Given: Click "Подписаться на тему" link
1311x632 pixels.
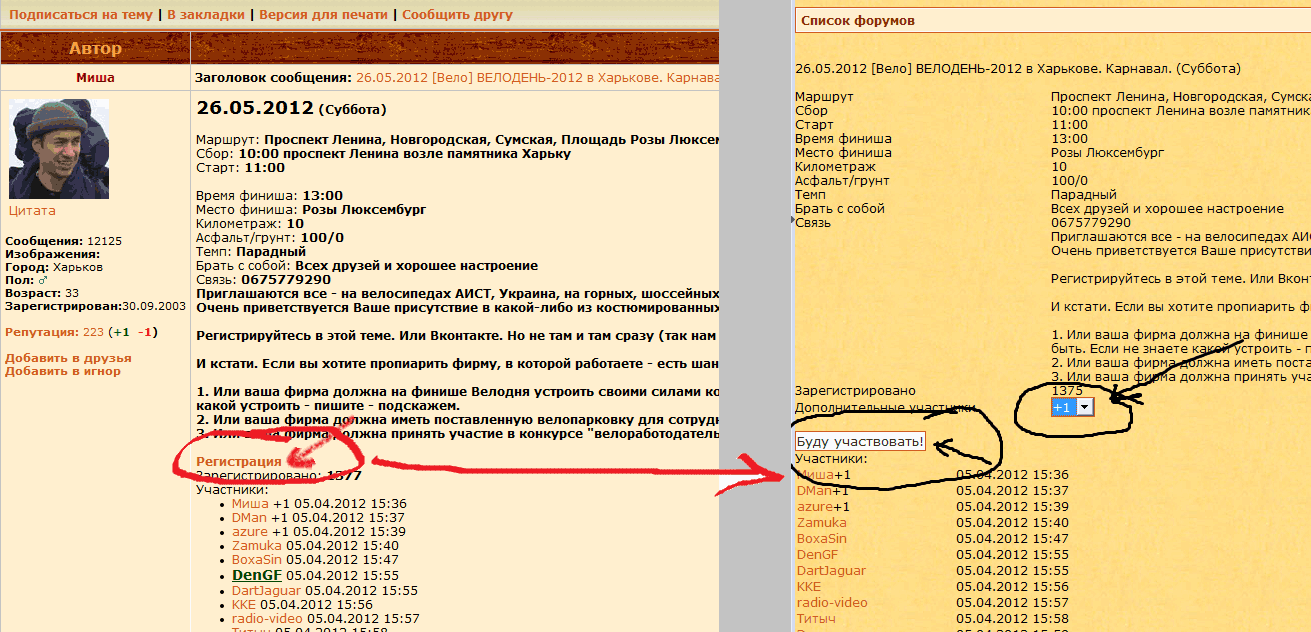Looking at the screenshot, I should click(x=81, y=15).
